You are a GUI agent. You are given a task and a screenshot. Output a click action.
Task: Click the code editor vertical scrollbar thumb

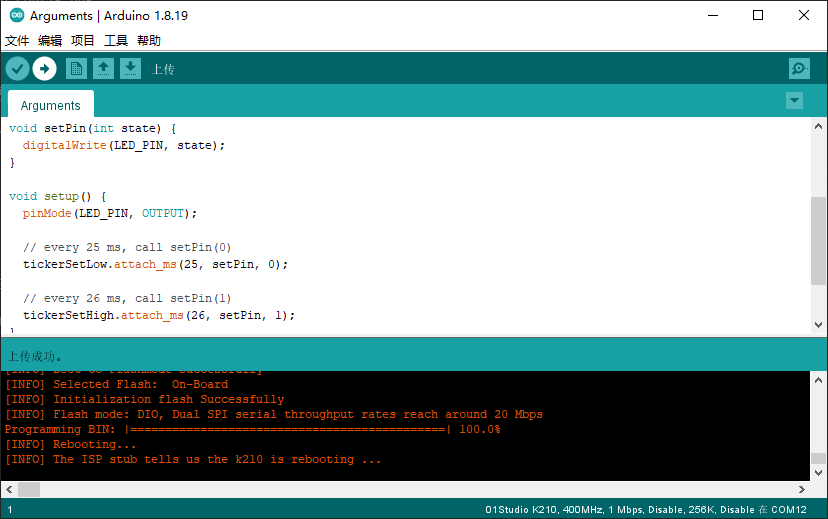(818, 241)
